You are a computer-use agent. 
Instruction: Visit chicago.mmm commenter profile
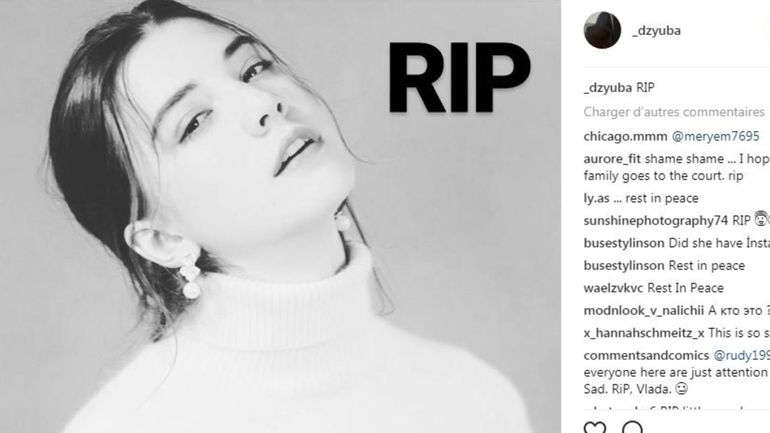pos(625,136)
